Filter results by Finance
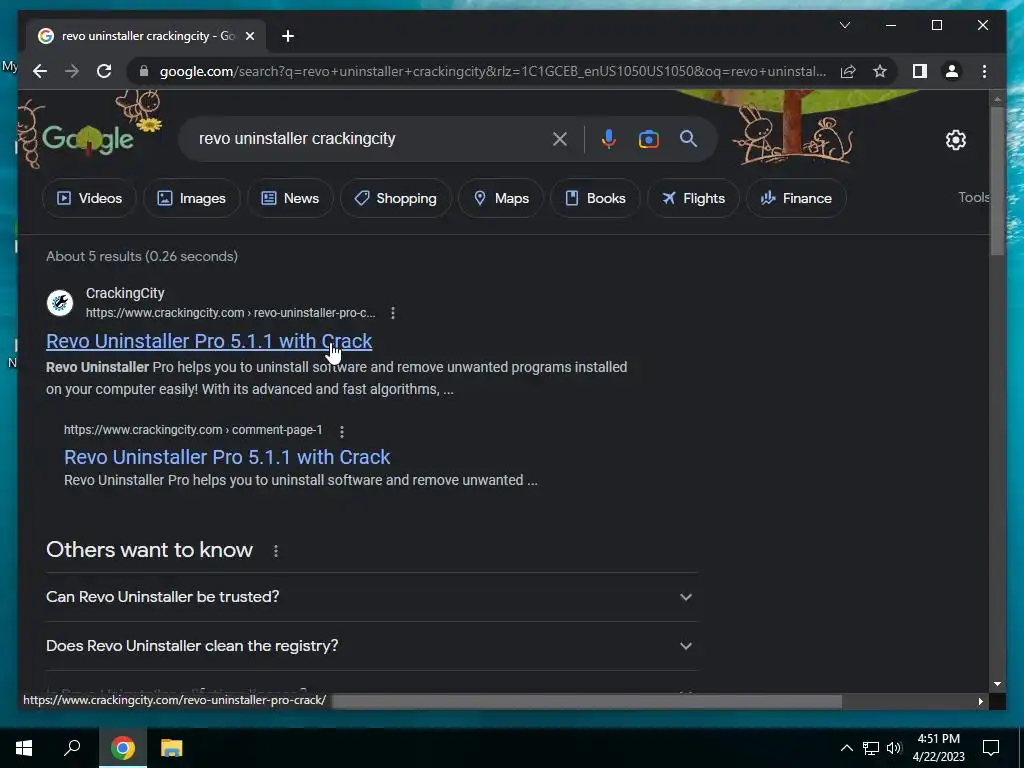The height and width of the screenshot is (768, 1024). tap(796, 198)
